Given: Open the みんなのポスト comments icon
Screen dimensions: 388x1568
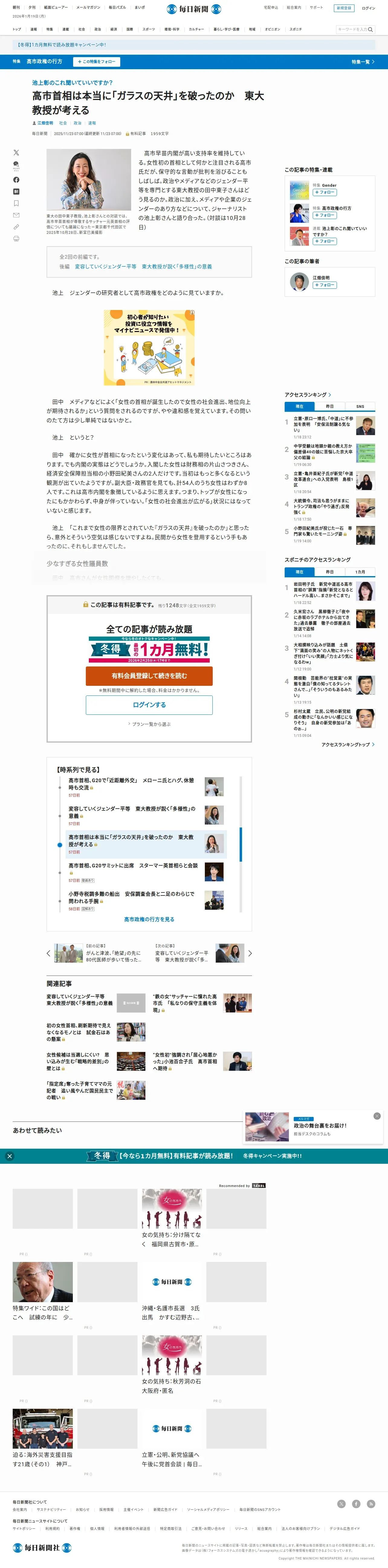Looking at the screenshot, I should pyautogui.click(x=16, y=166).
